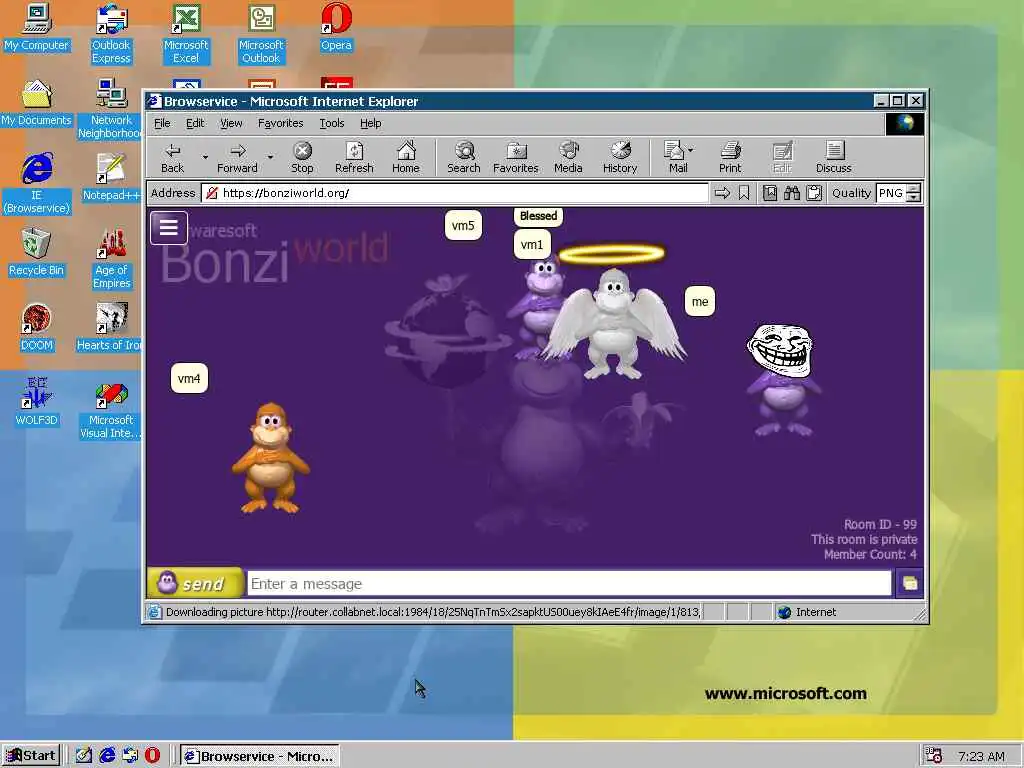The image size is (1024, 768).
Task: Select the Browservice taskbar button
Action: coord(259,756)
